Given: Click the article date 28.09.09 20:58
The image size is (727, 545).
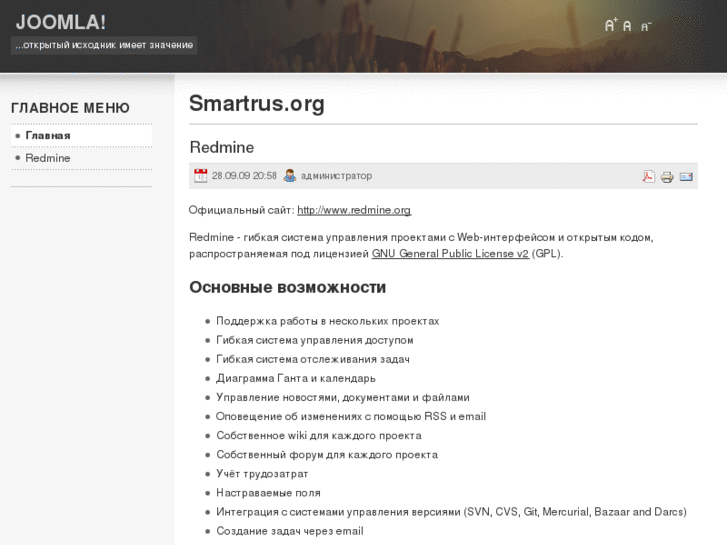Looking at the screenshot, I should click(x=244, y=176).
